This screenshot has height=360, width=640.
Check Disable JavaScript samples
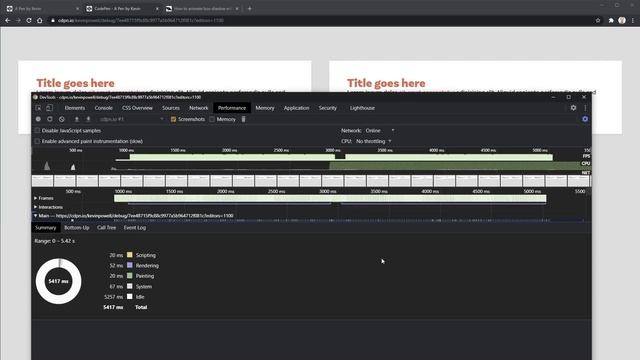pyautogui.click(x=38, y=131)
